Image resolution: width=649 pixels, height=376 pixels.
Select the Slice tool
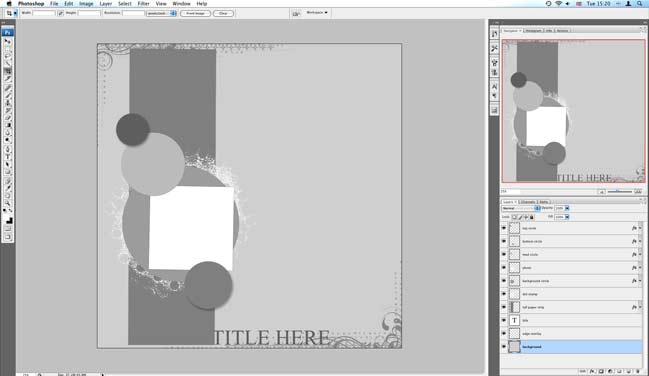7,79
